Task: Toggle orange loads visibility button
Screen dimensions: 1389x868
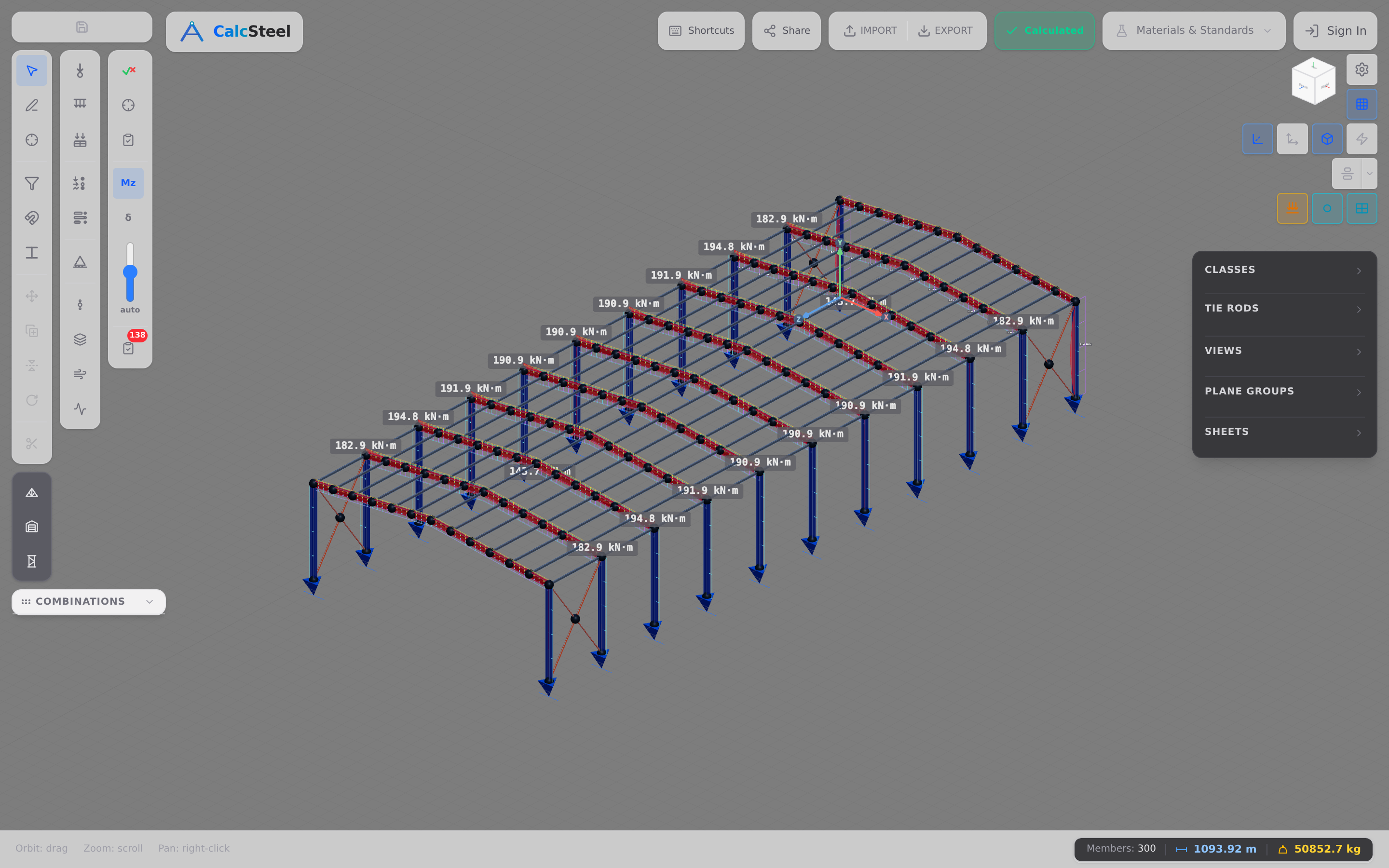Action: click(1292, 208)
